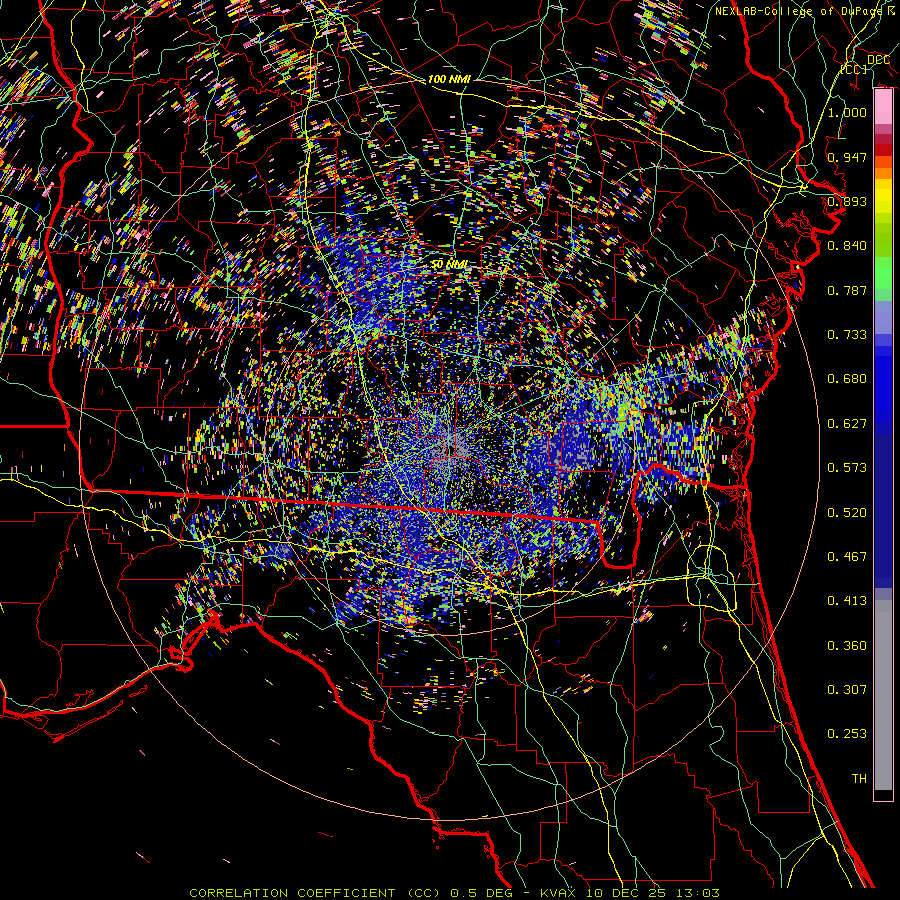Click the 0.413 scale value
This screenshot has width=900, height=900.
[x=847, y=601]
